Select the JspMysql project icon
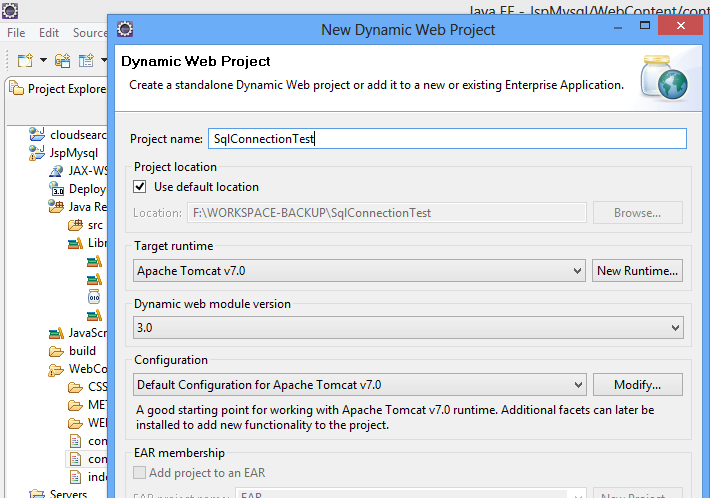Screen dimensions: 710x498 pyautogui.click(x=37, y=153)
